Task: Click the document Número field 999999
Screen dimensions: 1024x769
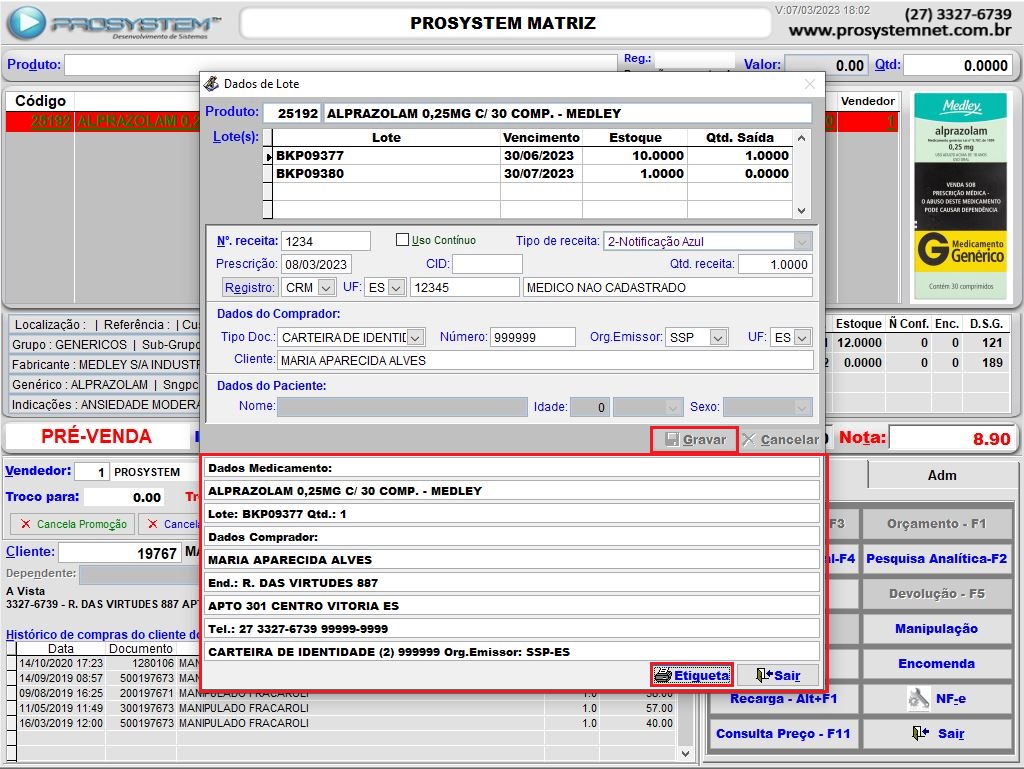Action: 532,337
